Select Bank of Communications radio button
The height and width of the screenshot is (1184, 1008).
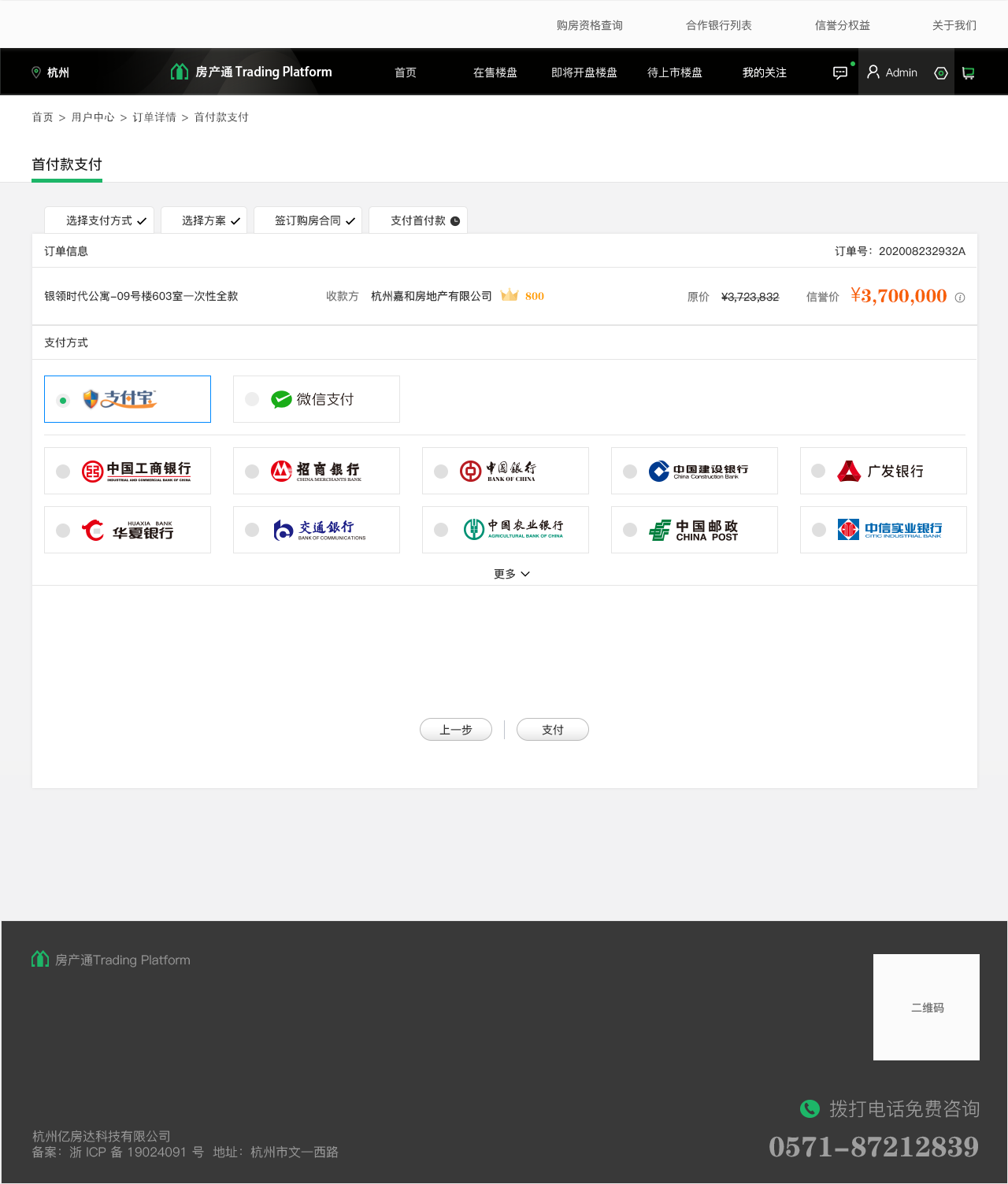click(x=252, y=530)
